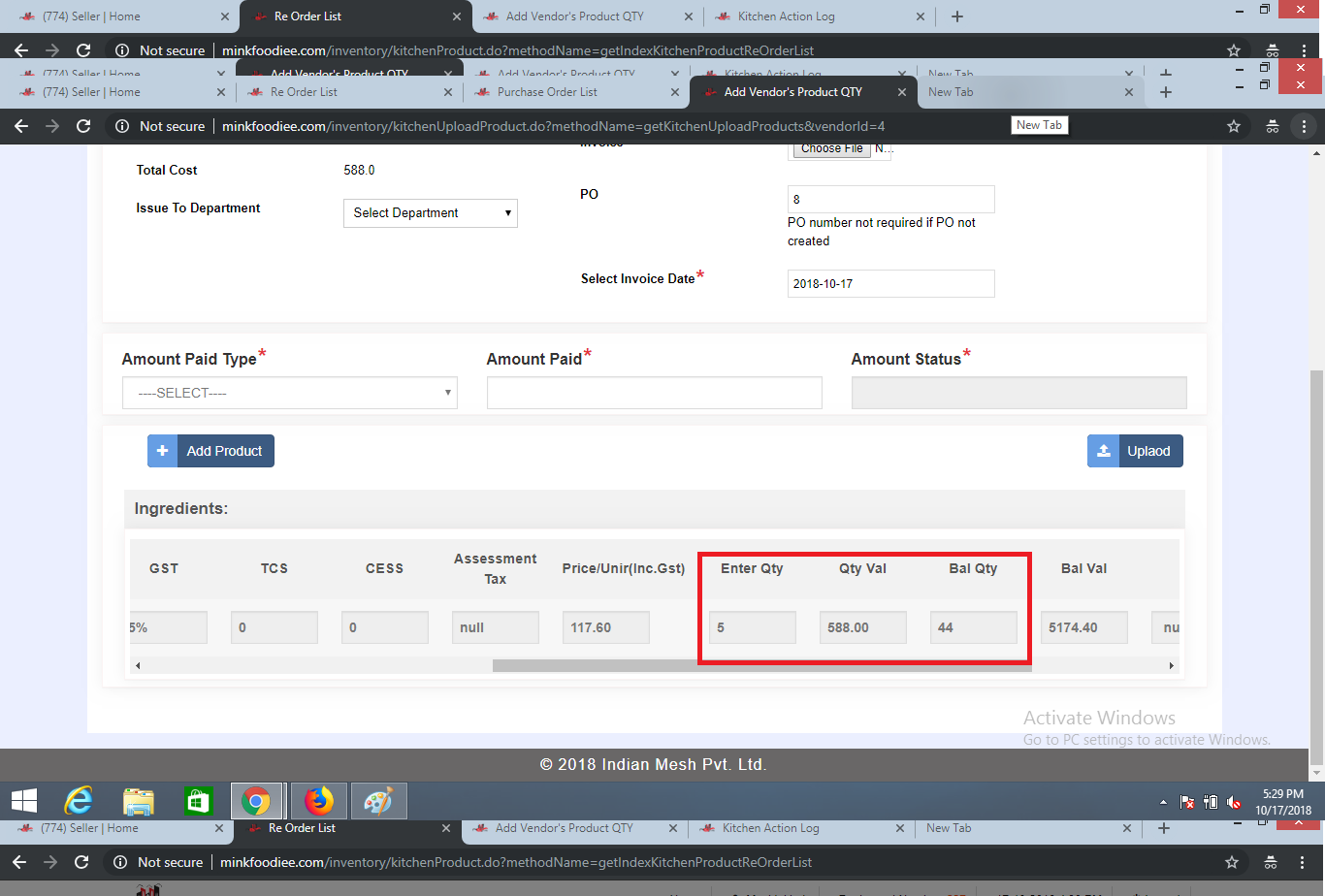Click Forward arrow in front window

coord(52,126)
